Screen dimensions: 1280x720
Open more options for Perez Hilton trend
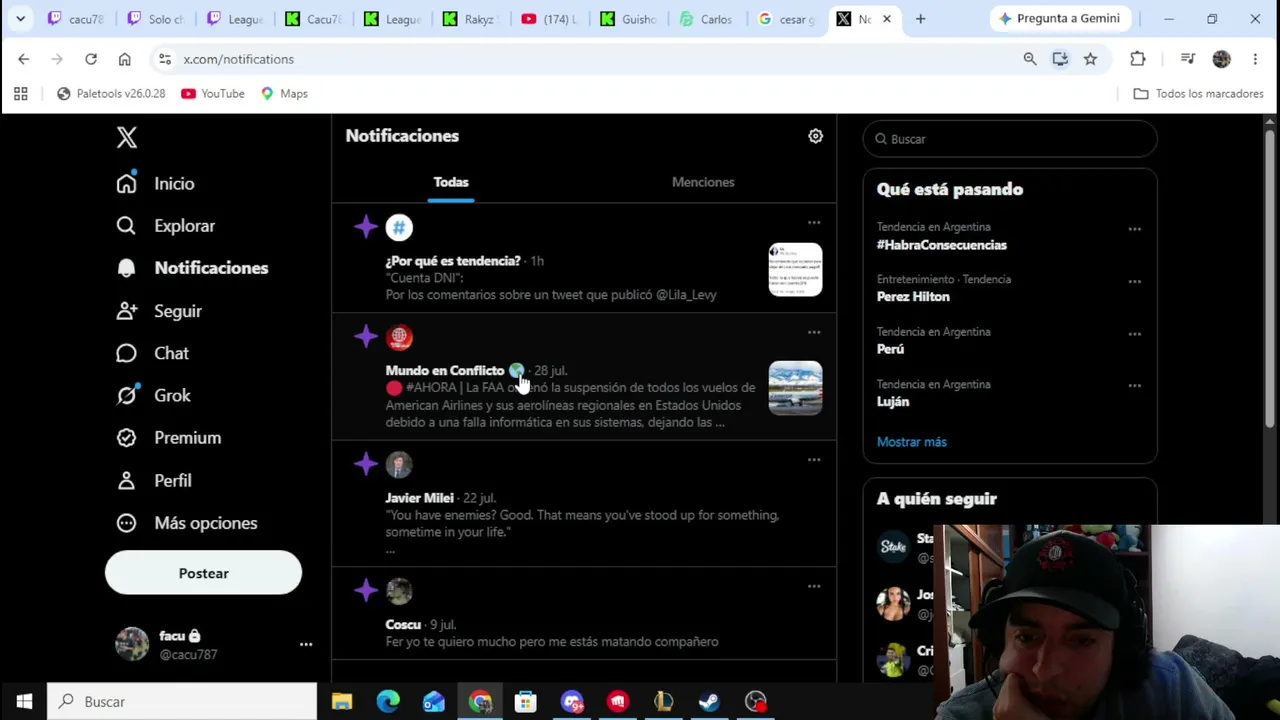pos(1134,281)
